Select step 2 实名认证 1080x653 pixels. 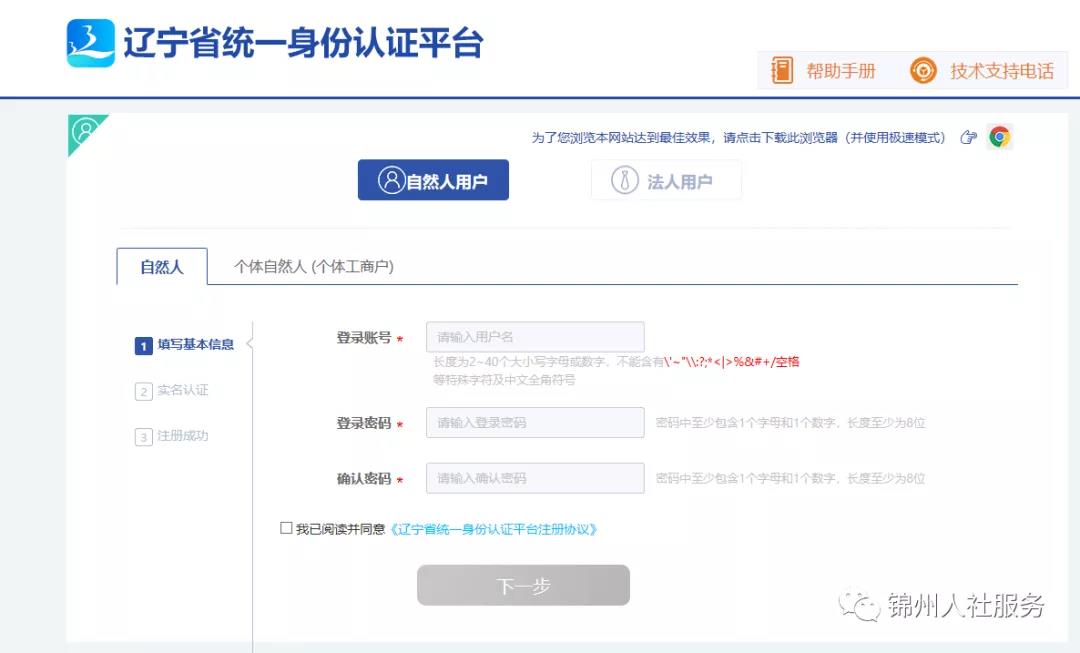(172, 391)
